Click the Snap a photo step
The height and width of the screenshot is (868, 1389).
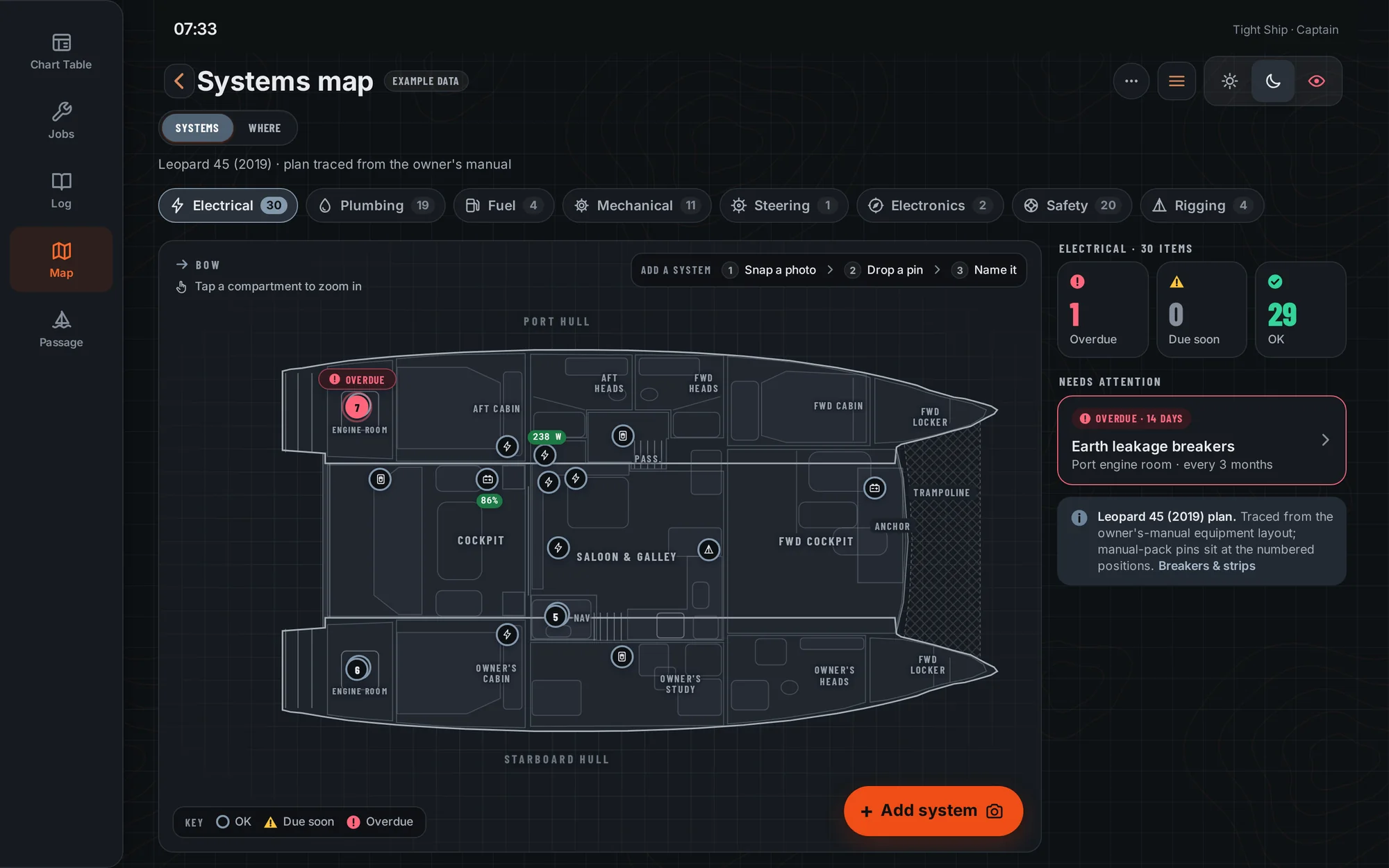pyautogui.click(x=770, y=270)
